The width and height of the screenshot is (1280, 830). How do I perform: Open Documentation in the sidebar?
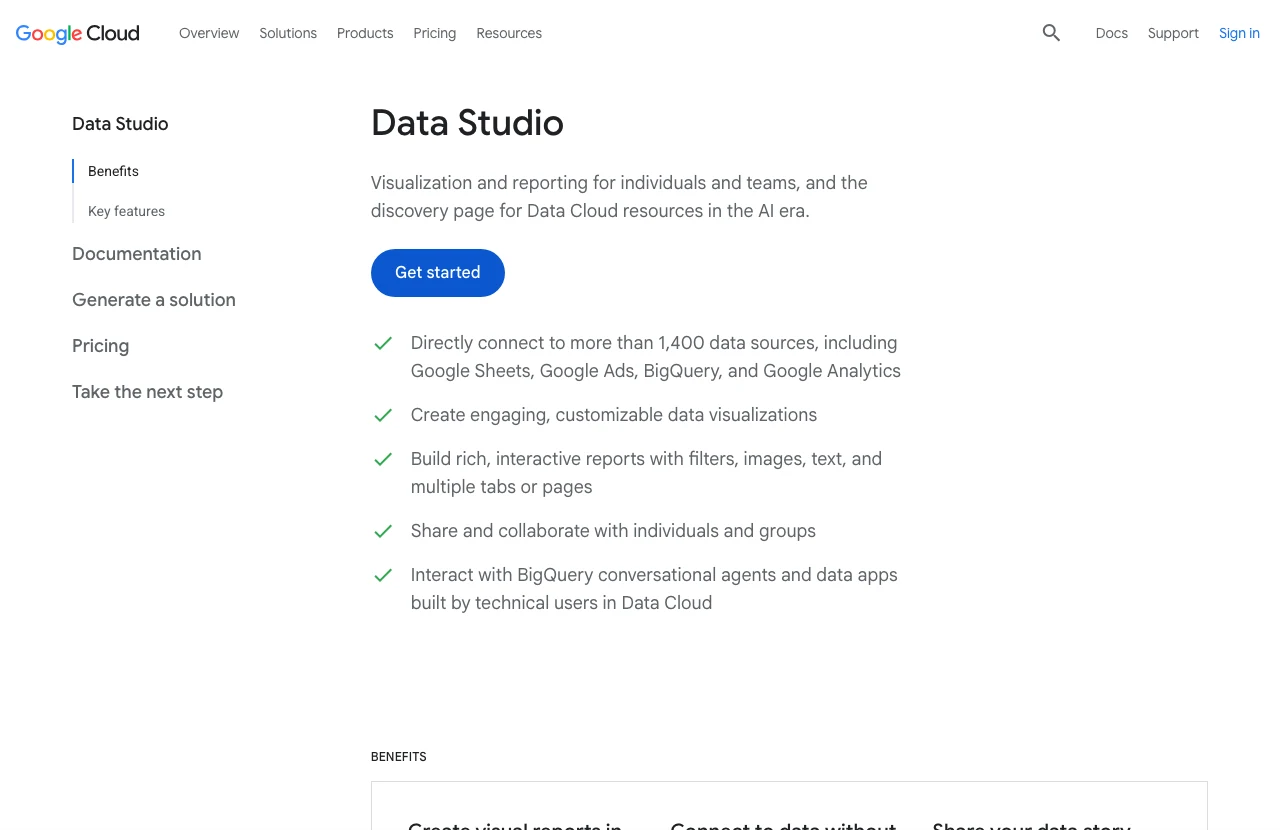[137, 254]
